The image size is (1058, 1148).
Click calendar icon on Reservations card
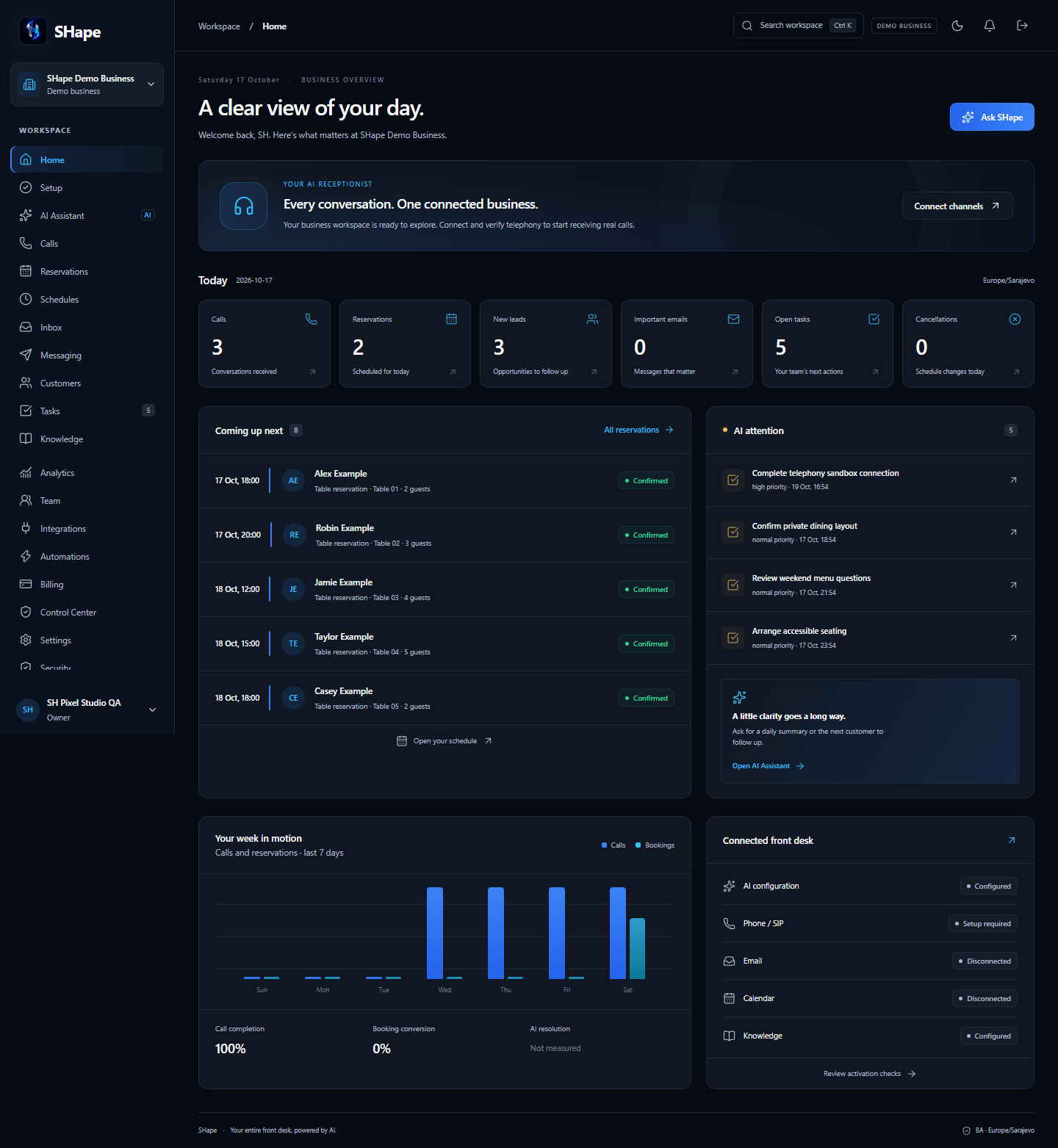[452, 319]
